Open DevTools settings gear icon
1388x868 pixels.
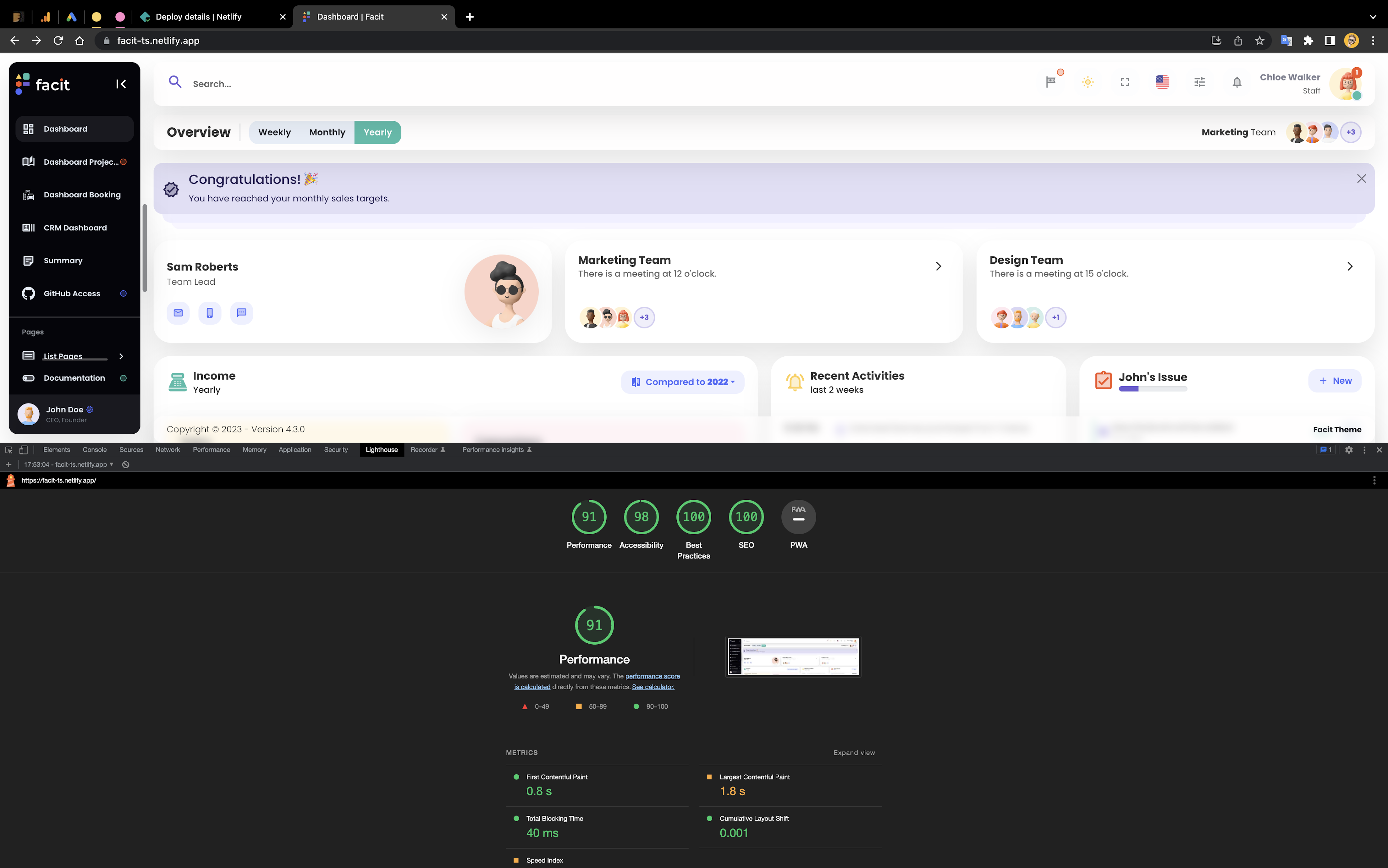(1348, 450)
